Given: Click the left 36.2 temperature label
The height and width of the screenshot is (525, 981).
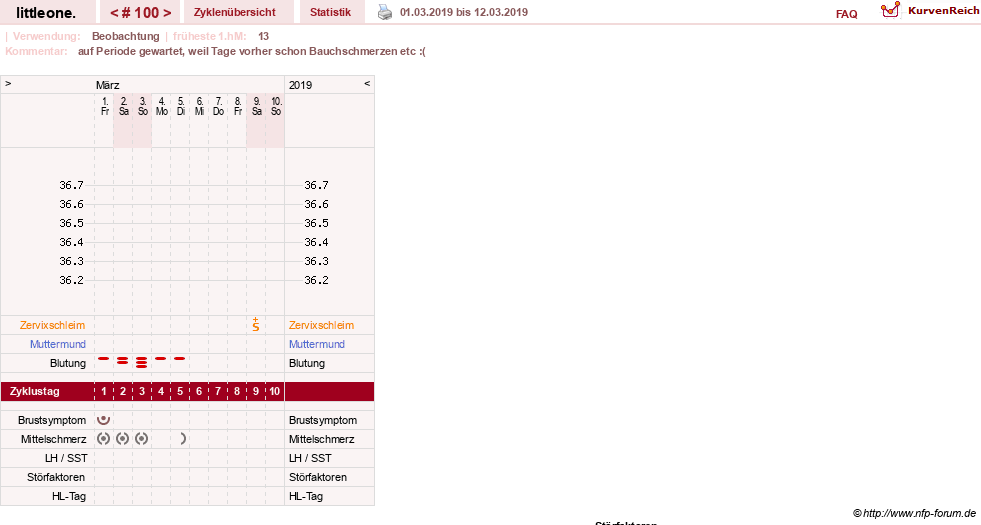Looking at the screenshot, I should click(71, 280).
